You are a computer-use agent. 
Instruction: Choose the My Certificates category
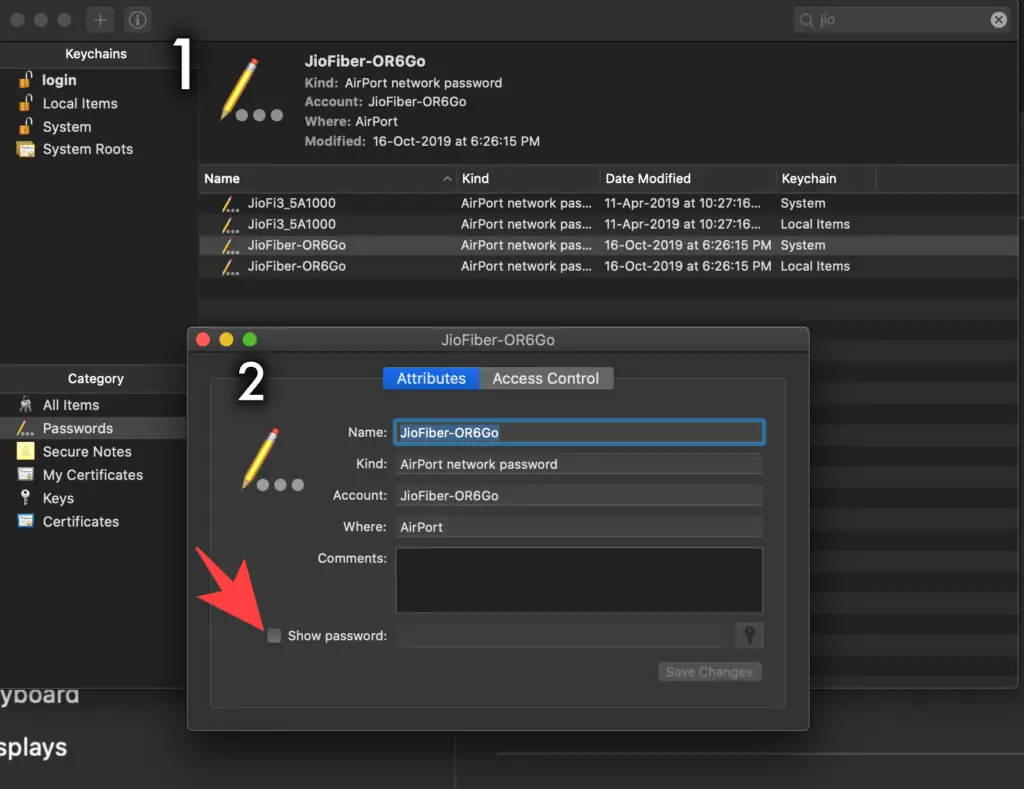[x=93, y=475]
